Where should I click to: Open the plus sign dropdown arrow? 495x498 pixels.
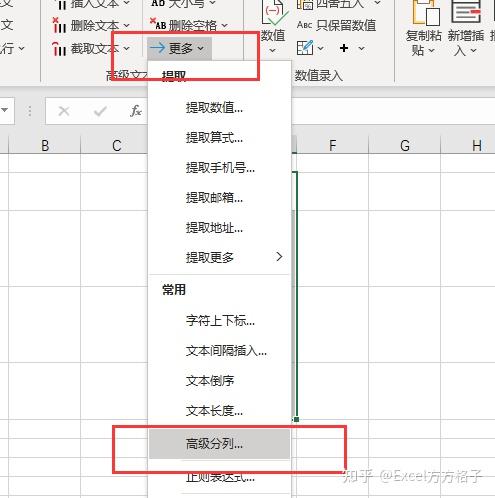point(361,49)
